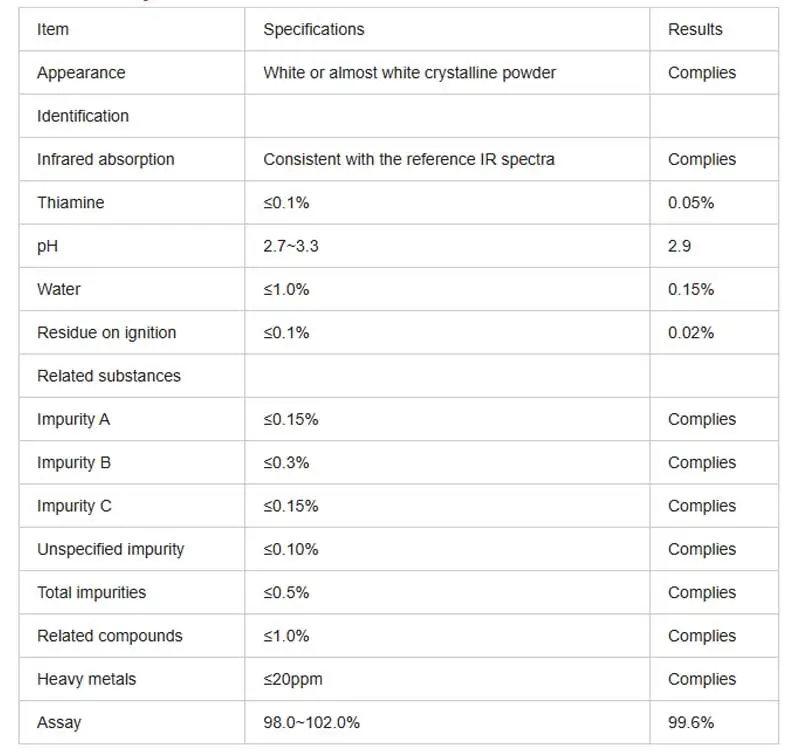
Task: Select the "Related substances" row label
Action: (109, 376)
